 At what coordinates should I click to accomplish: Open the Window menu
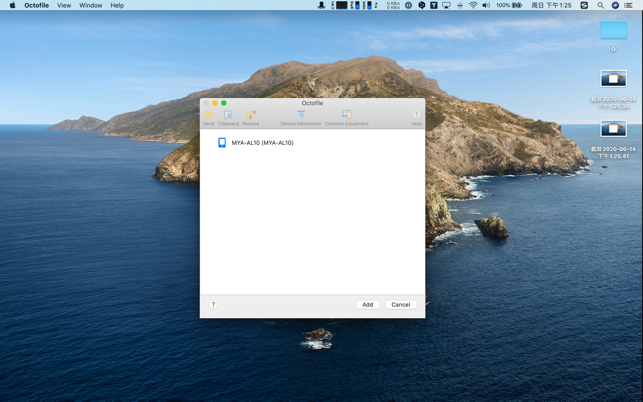coord(91,5)
